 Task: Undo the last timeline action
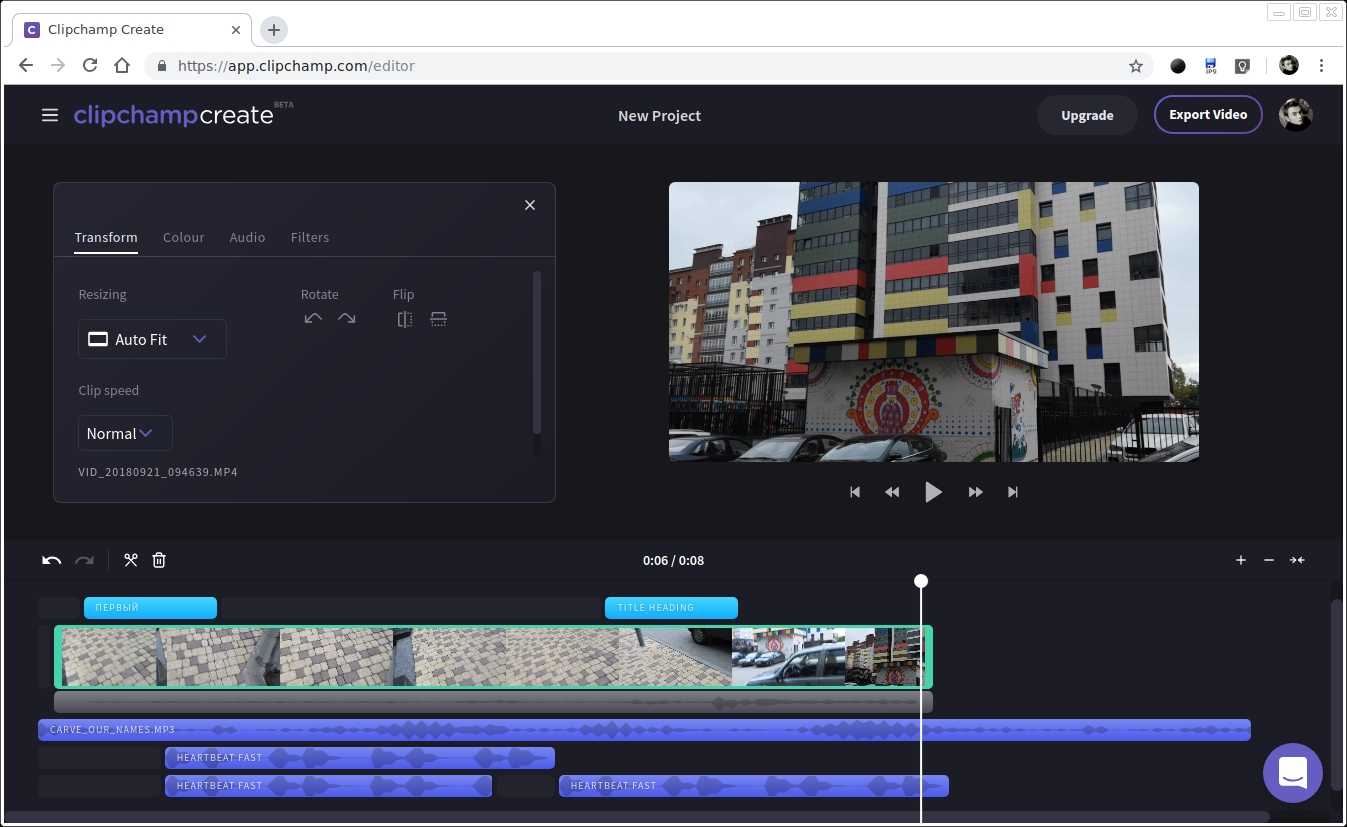52,560
